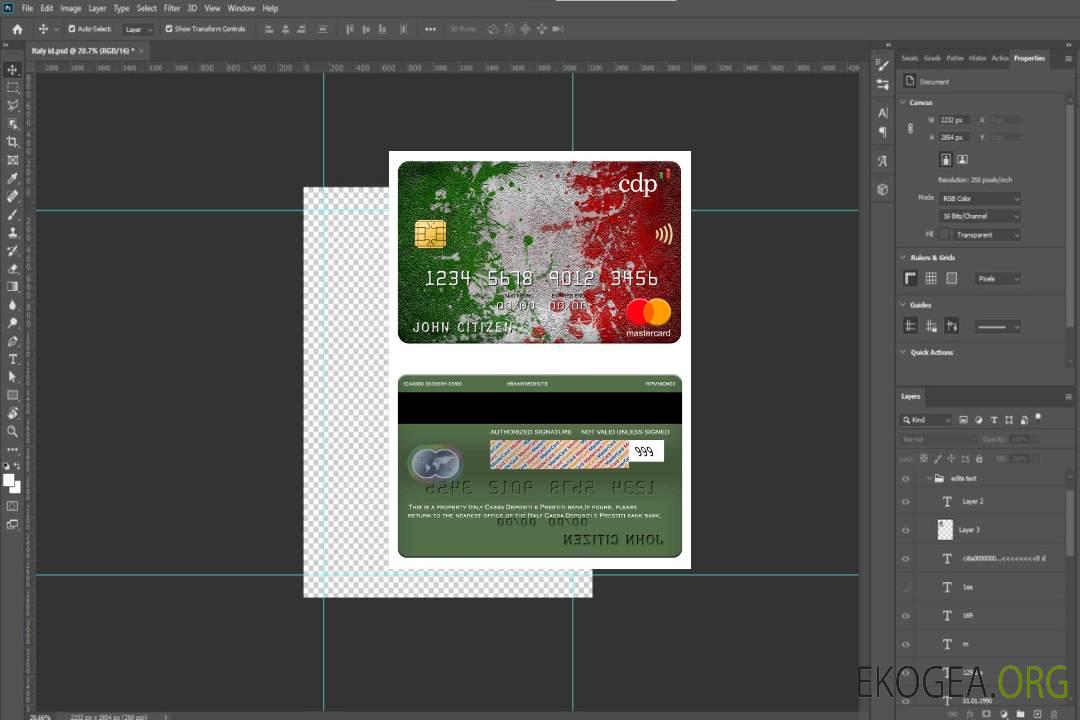Image resolution: width=1080 pixels, height=720 pixels.
Task: Hide the '169' text layer
Action: click(906, 616)
